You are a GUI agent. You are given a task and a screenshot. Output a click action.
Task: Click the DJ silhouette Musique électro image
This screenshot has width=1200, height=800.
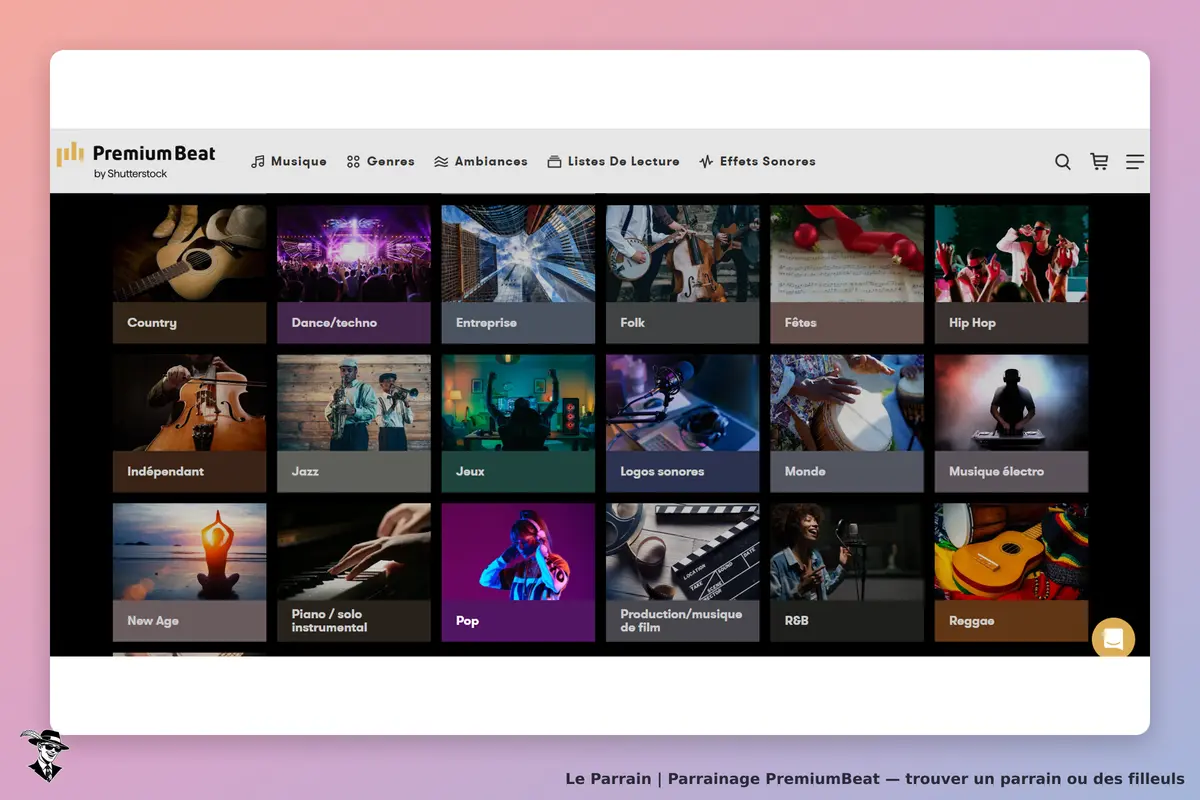1011,403
